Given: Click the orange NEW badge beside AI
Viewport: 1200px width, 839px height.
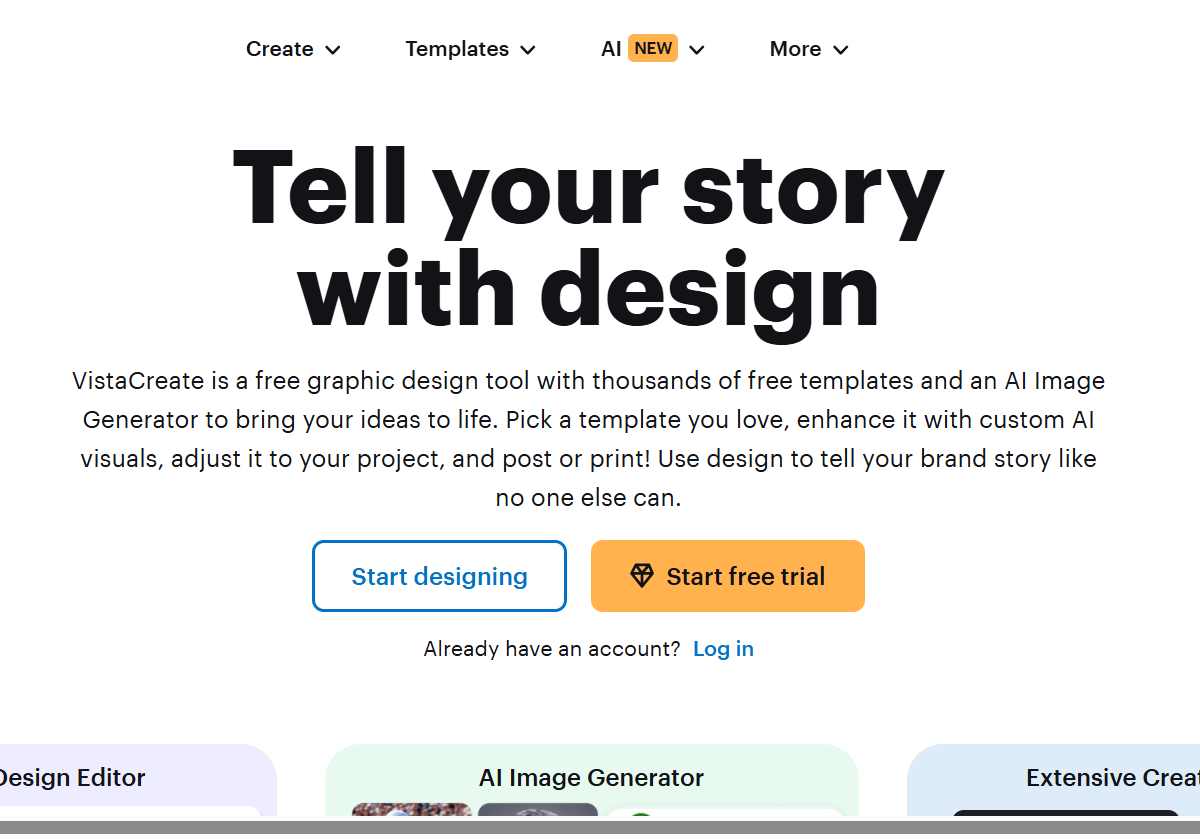Looking at the screenshot, I should (x=653, y=48).
